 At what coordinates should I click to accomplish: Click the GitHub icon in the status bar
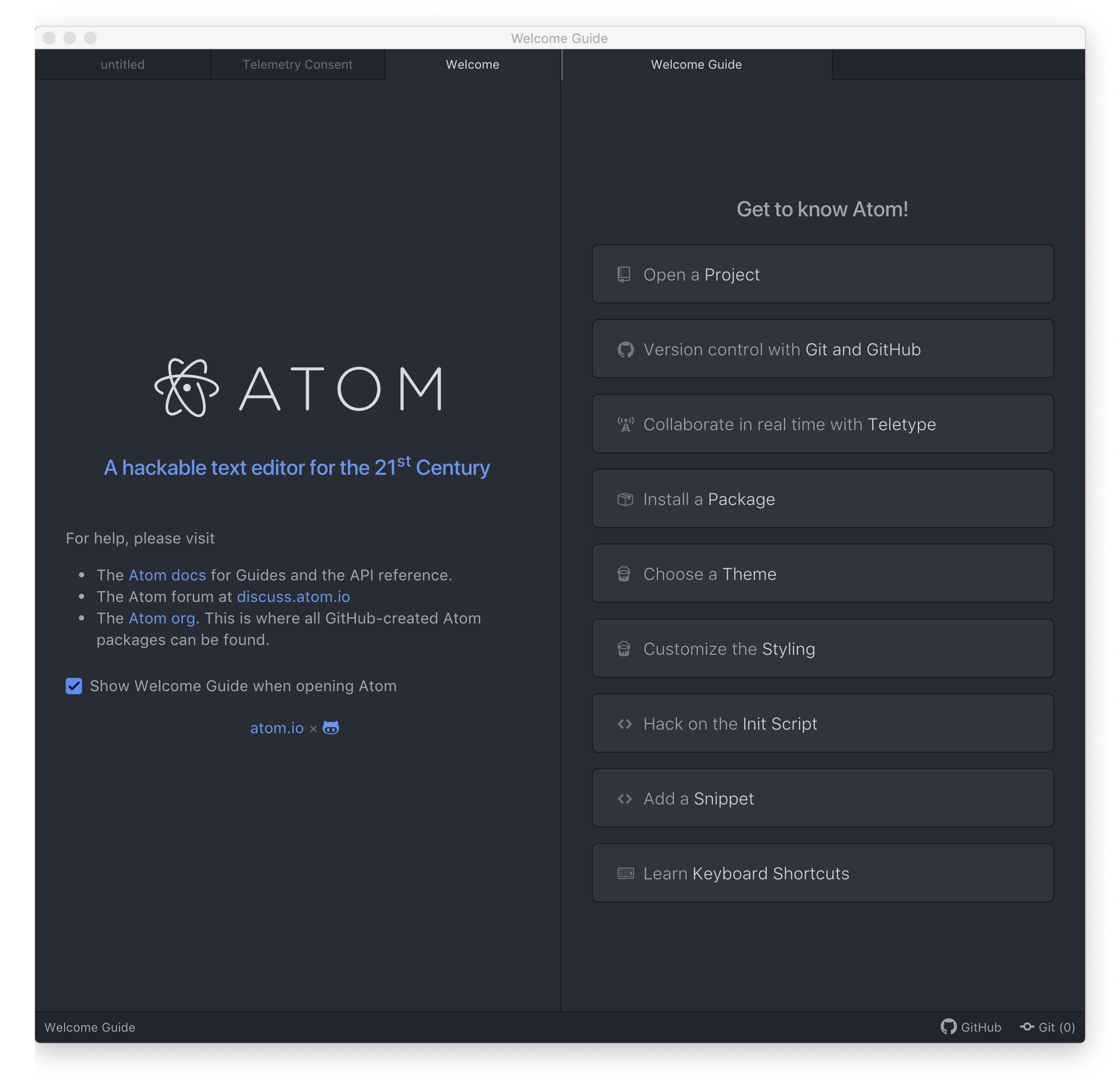[949, 1027]
